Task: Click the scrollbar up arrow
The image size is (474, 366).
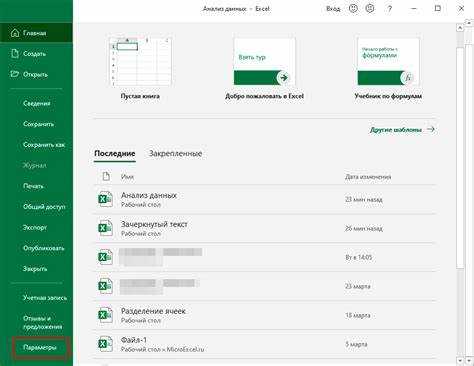Action: click(460, 28)
